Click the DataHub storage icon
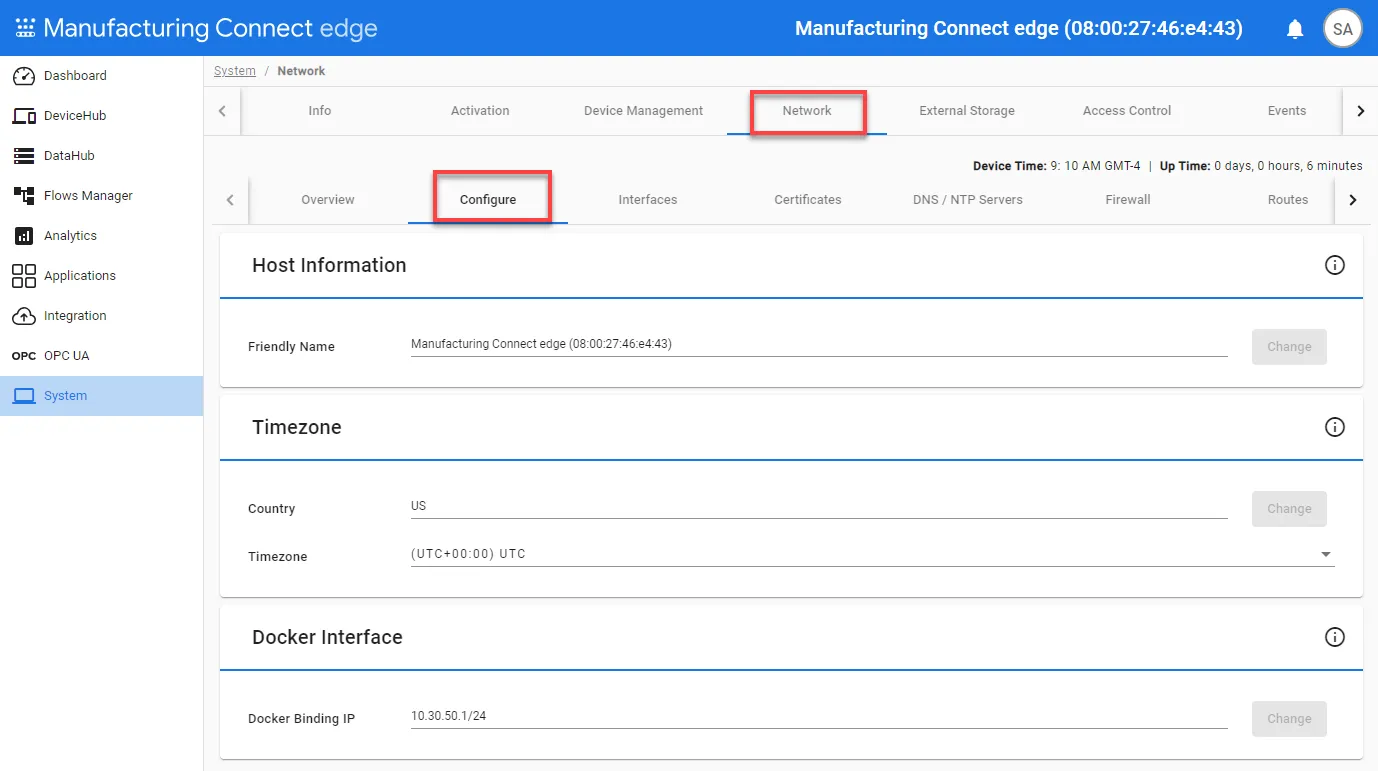This screenshot has height=771, width=1378. 24,156
